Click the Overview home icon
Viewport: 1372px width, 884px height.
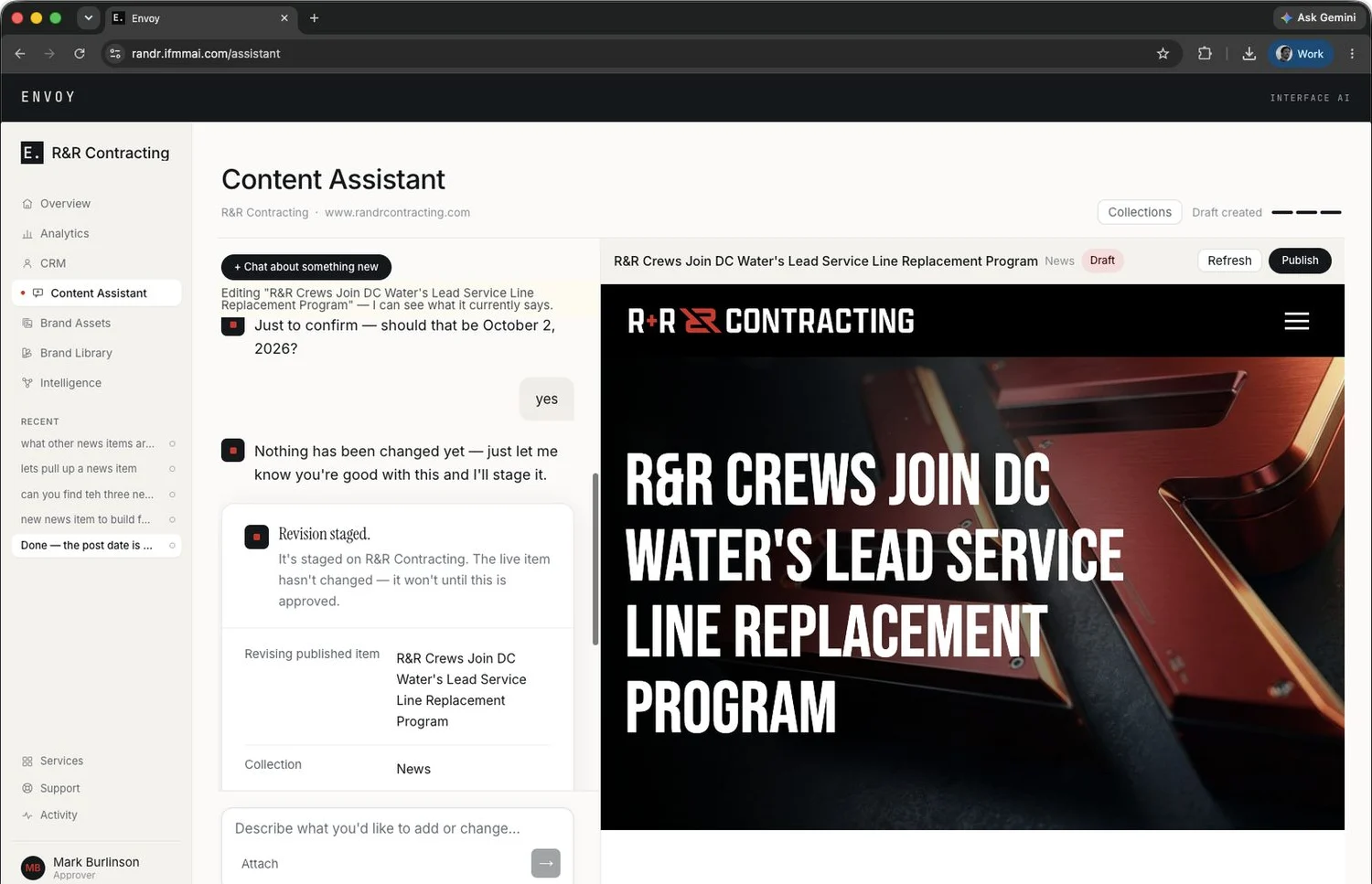[x=27, y=204]
